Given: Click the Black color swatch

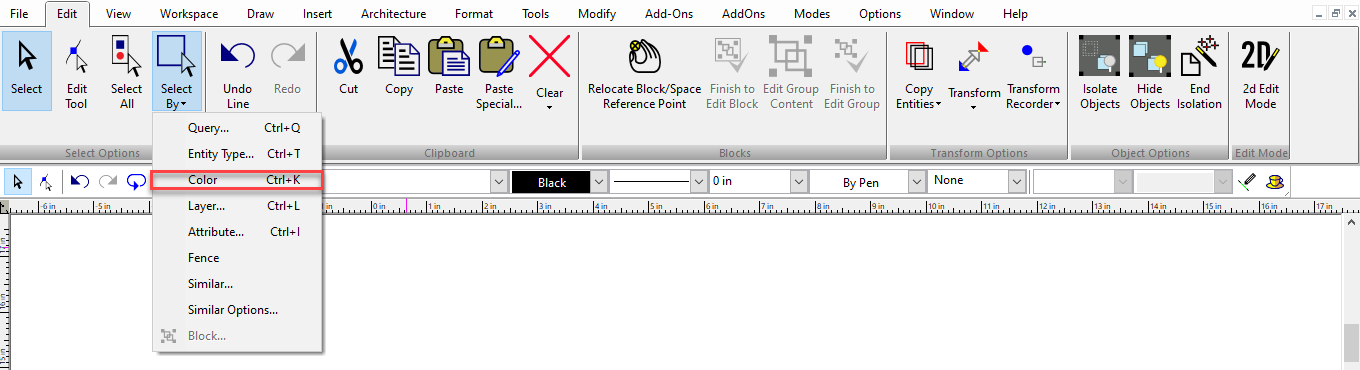Looking at the screenshot, I should coord(551,182).
